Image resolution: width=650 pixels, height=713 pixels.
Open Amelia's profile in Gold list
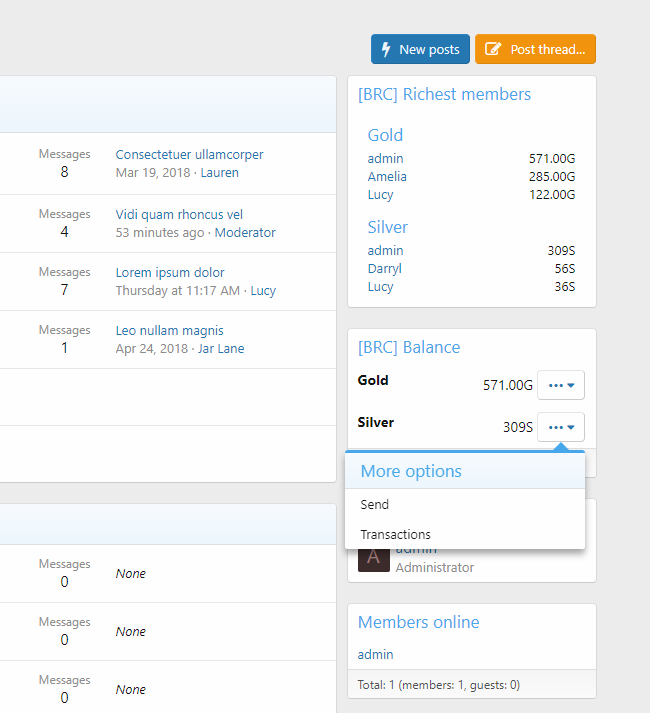click(387, 177)
